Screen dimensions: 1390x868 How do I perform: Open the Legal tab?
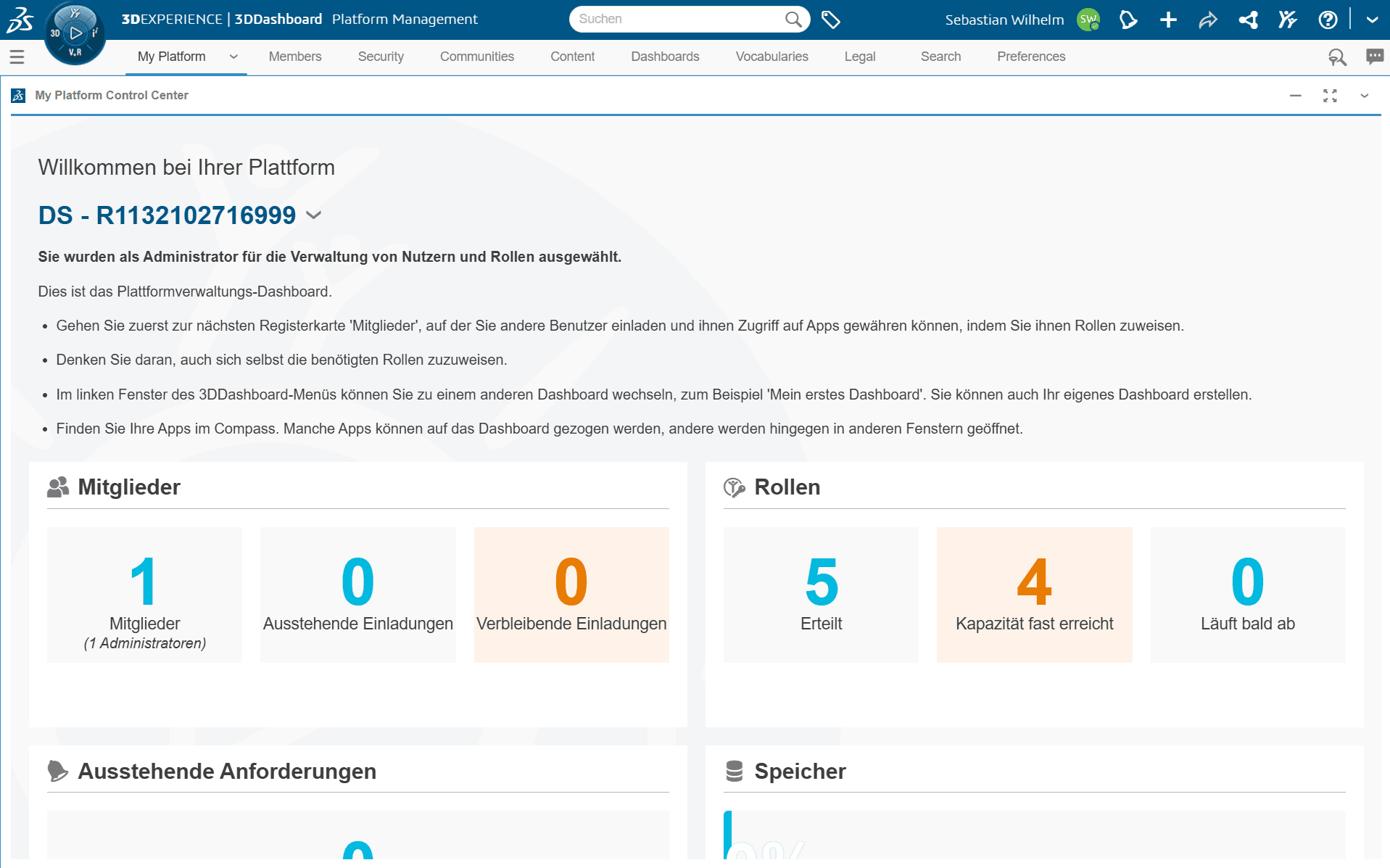[860, 57]
